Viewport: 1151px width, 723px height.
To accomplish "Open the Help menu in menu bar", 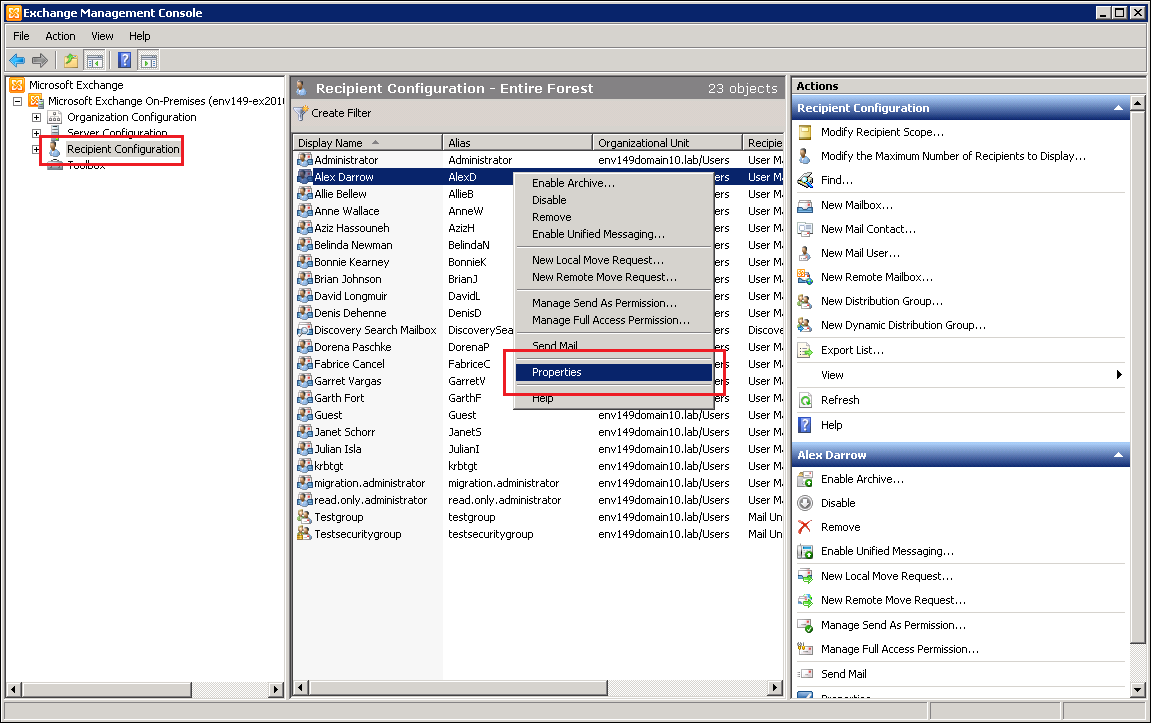I will click(x=139, y=36).
